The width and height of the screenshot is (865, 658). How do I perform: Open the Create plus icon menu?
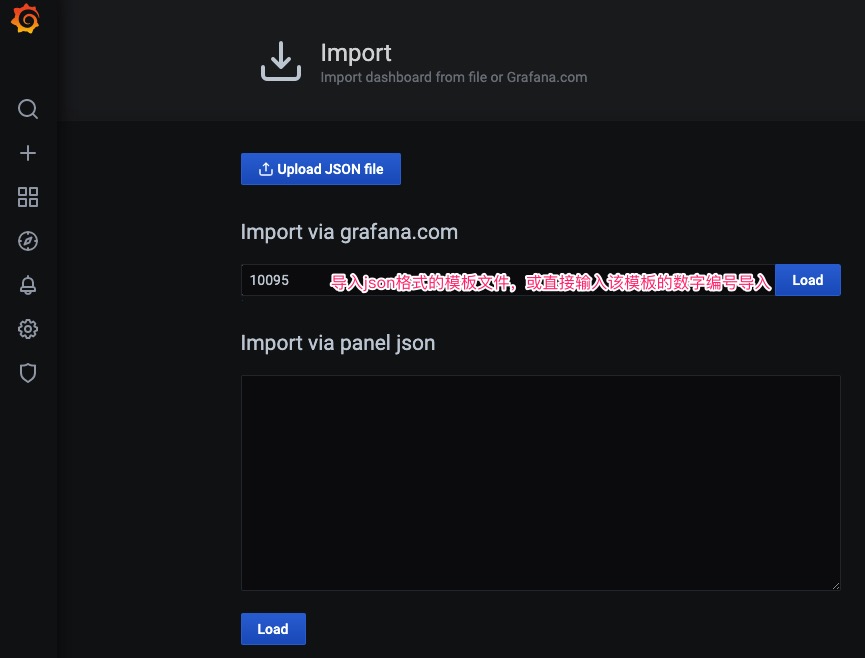tap(28, 153)
